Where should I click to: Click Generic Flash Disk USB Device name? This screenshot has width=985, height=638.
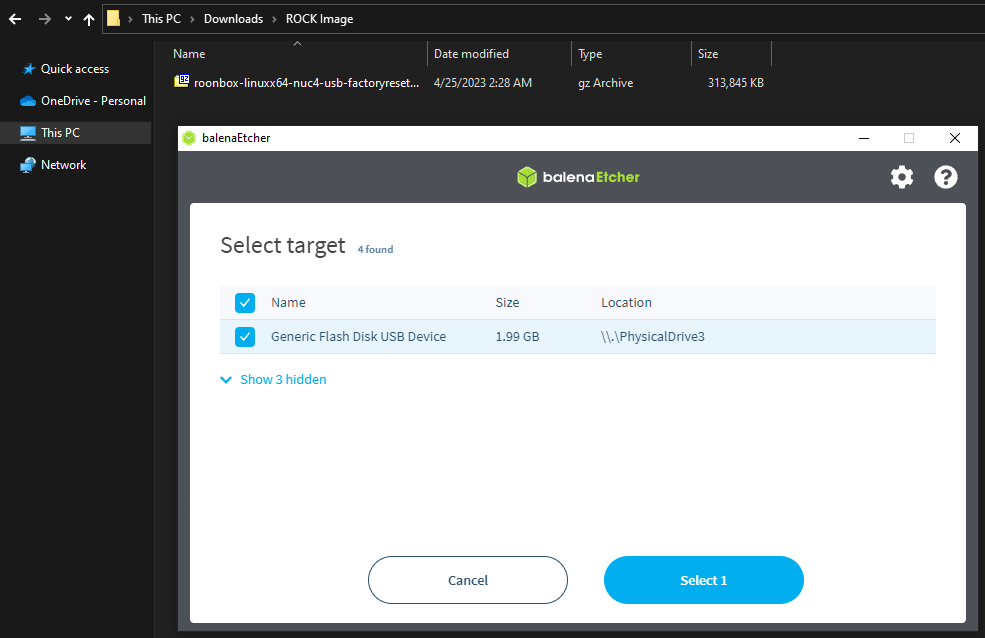pyautogui.click(x=358, y=337)
